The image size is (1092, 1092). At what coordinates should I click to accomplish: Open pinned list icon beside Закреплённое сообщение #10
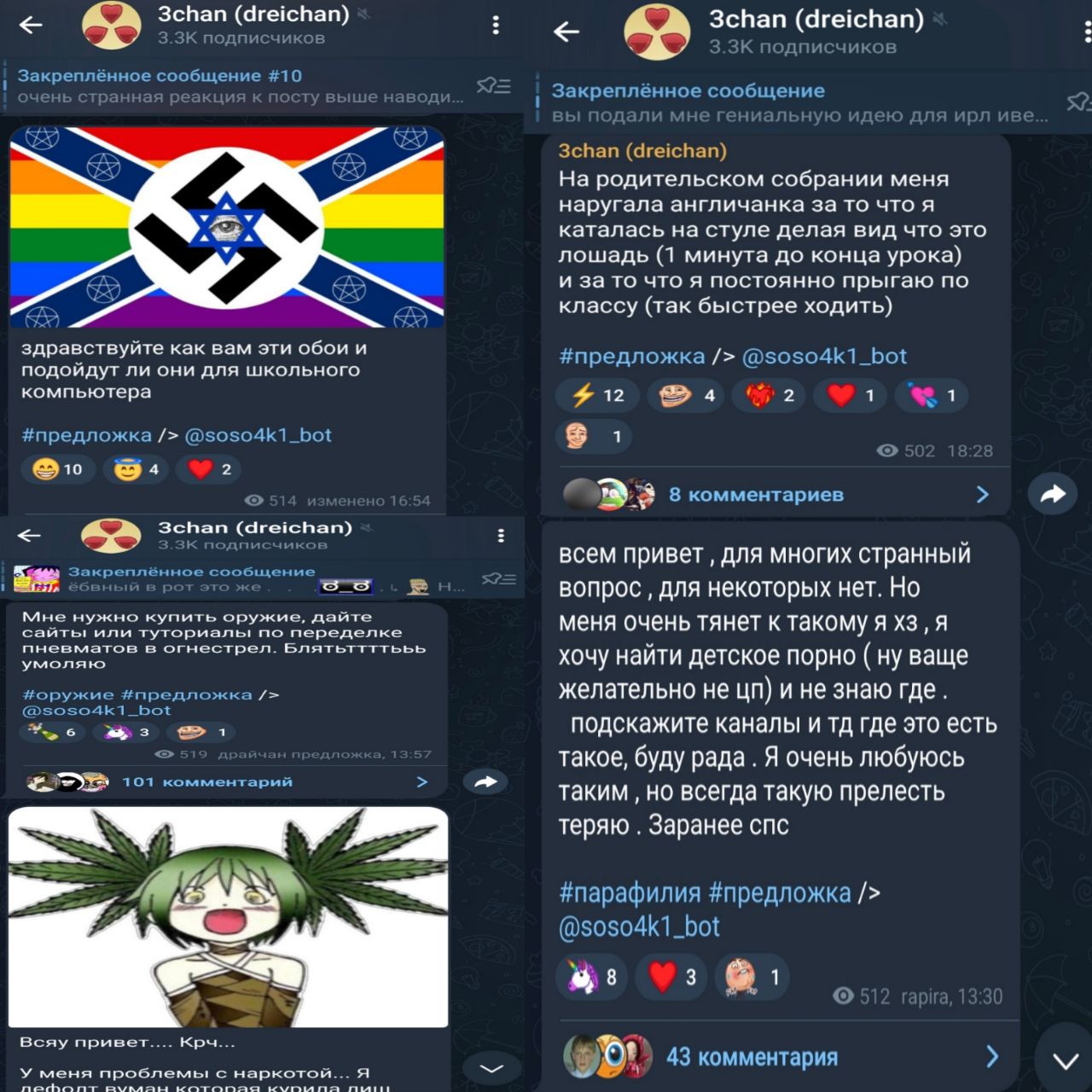point(493,85)
